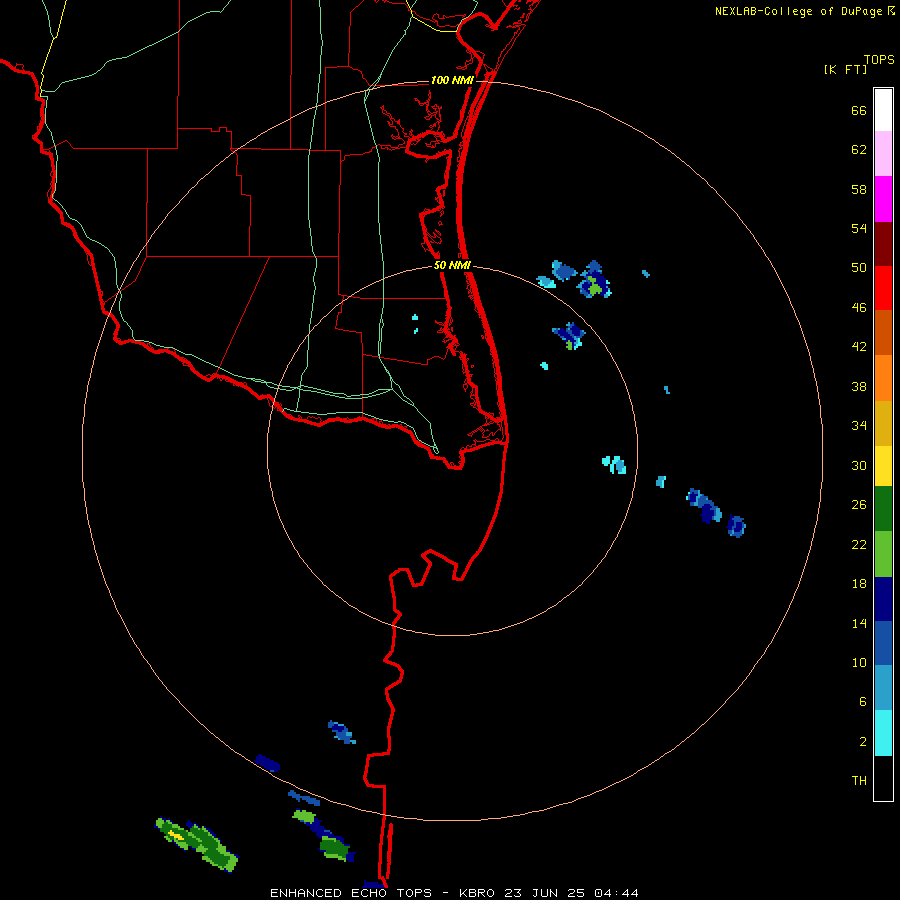The width and height of the screenshot is (900, 900).
Task: Click the 'TOPS' legend heading
Action: tap(879, 59)
